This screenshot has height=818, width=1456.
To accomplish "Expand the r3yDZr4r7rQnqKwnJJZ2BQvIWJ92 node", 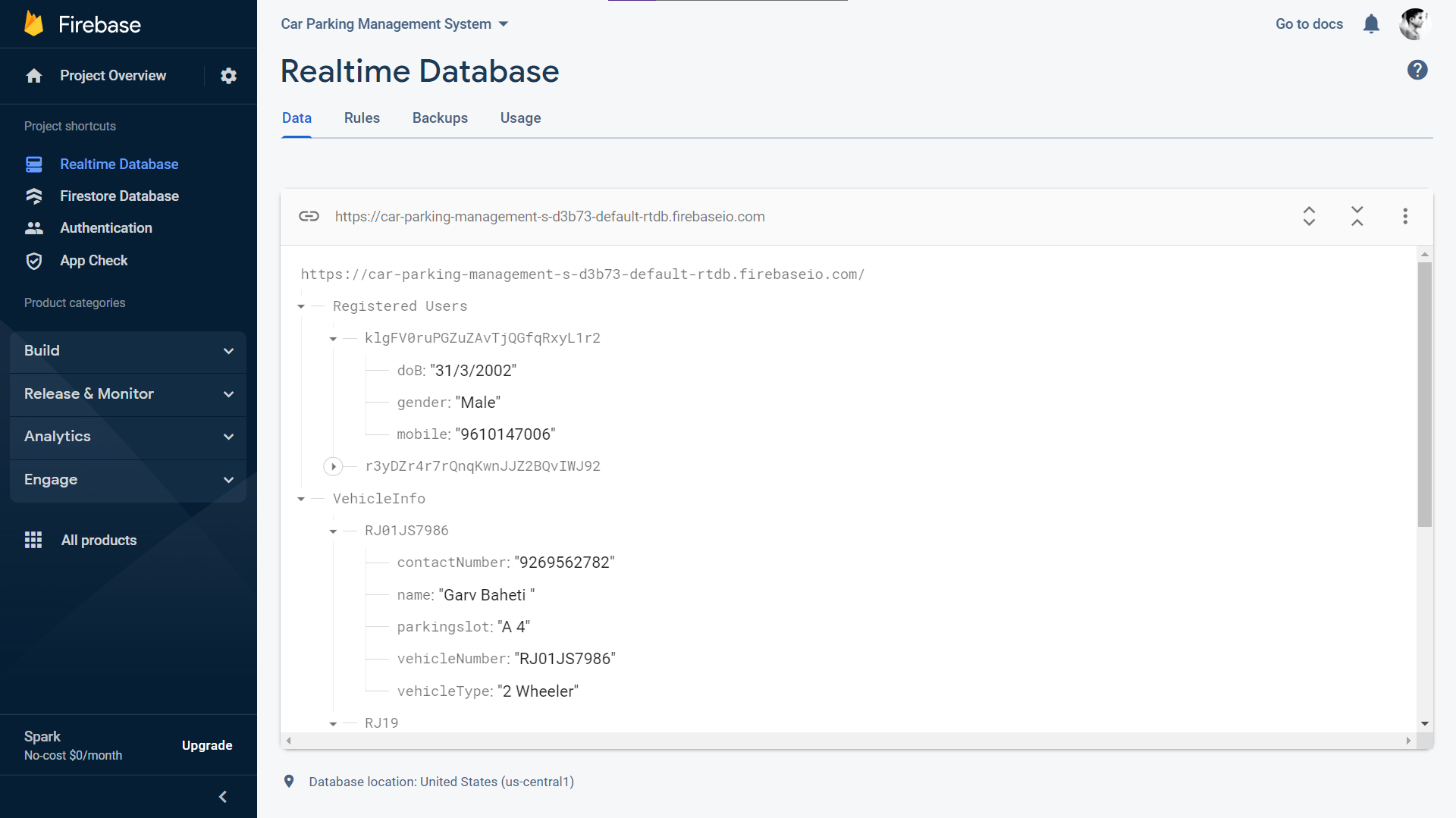I will pyautogui.click(x=333, y=467).
